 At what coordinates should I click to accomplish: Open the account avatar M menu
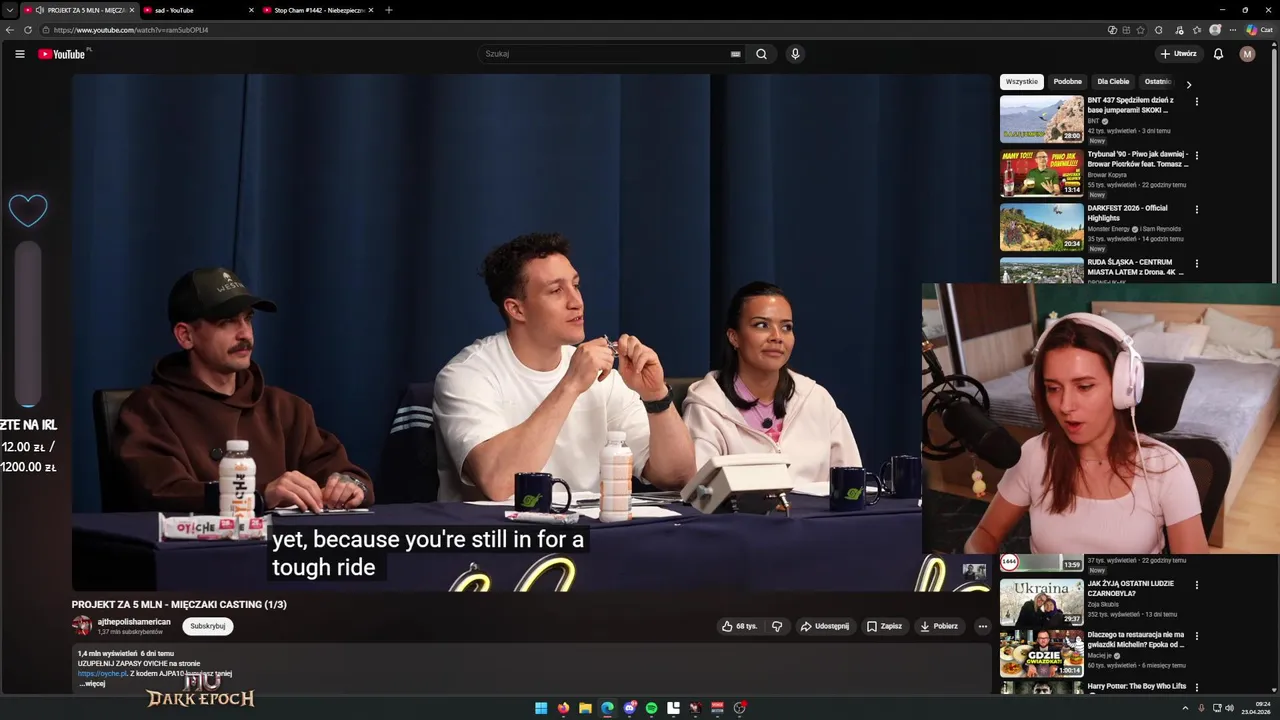coord(1247,54)
